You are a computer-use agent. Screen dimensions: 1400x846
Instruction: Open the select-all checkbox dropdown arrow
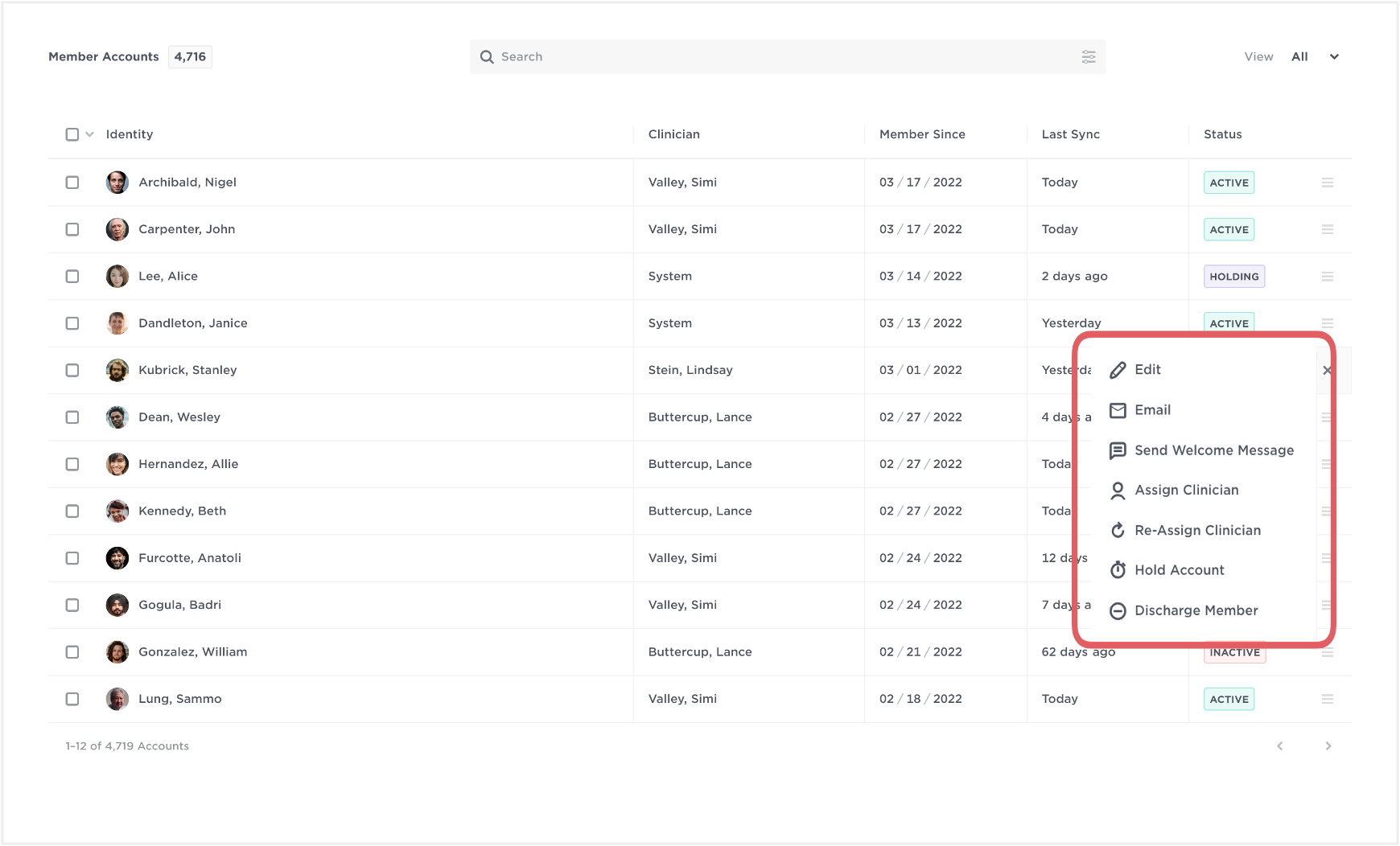pyautogui.click(x=89, y=134)
